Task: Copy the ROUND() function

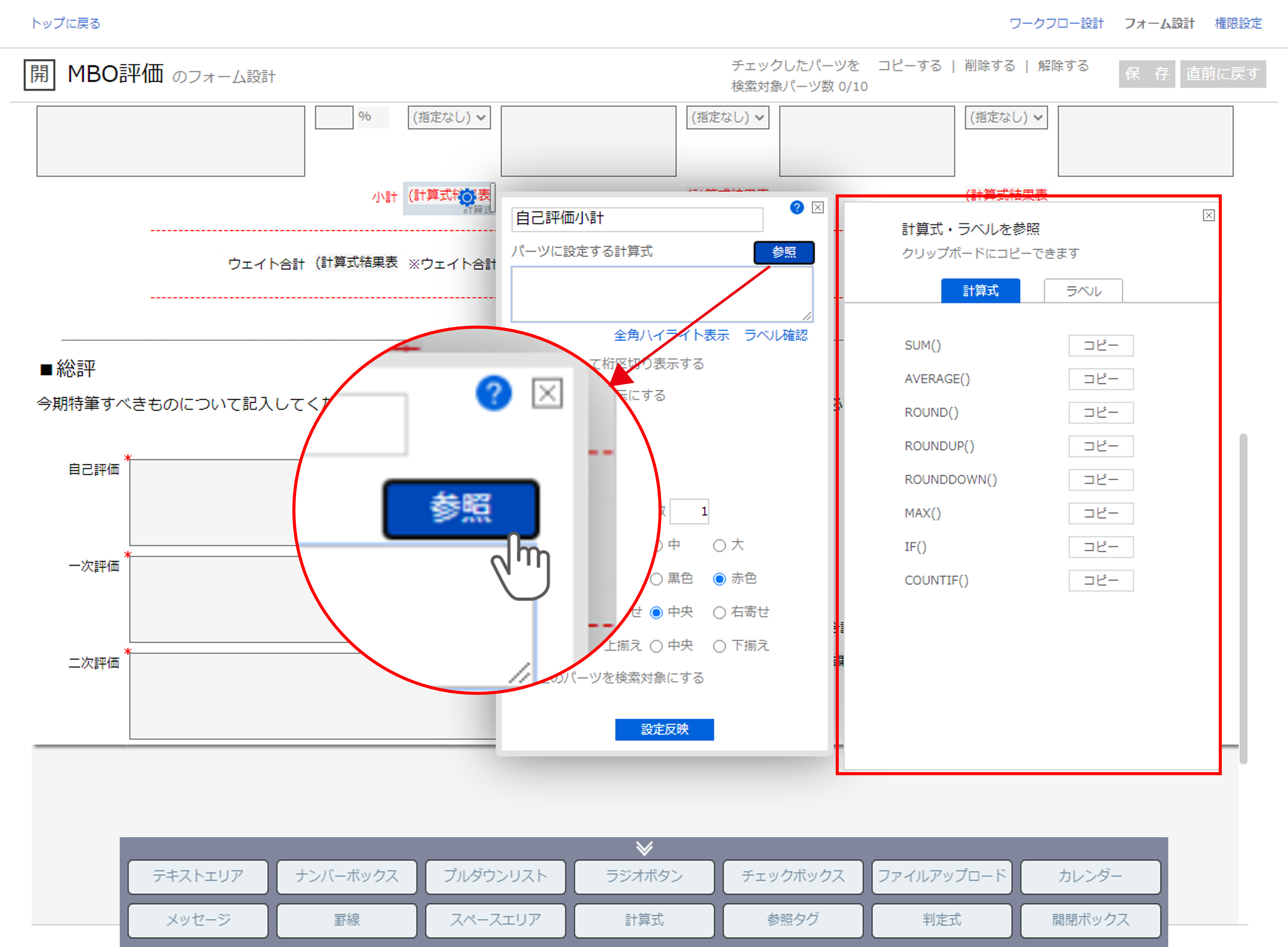Action: 1101,413
